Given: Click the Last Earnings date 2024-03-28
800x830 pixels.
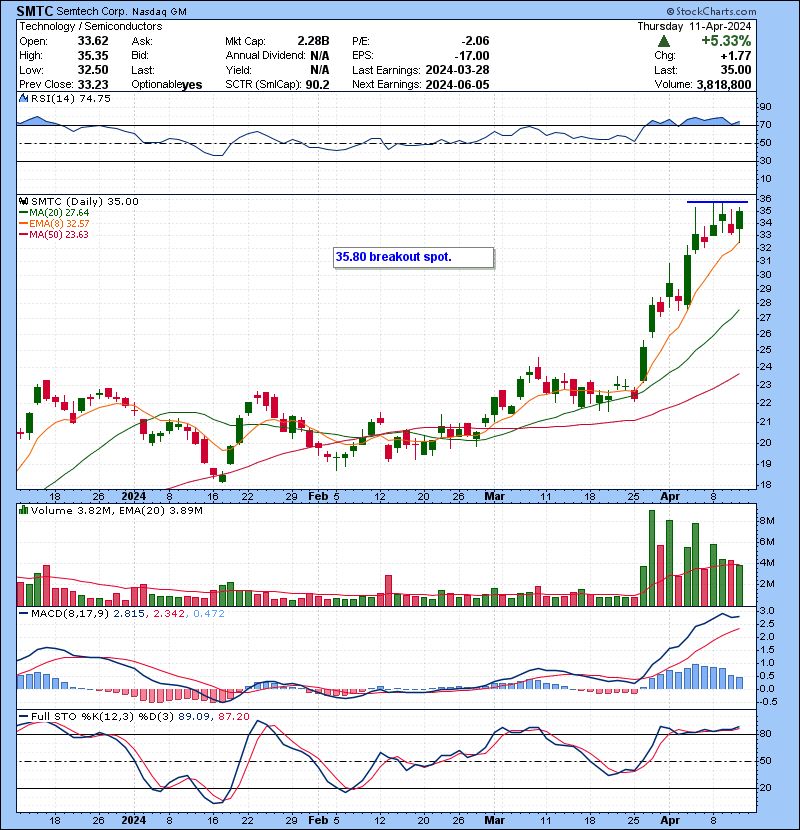Looking at the screenshot, I should [457, 70].
